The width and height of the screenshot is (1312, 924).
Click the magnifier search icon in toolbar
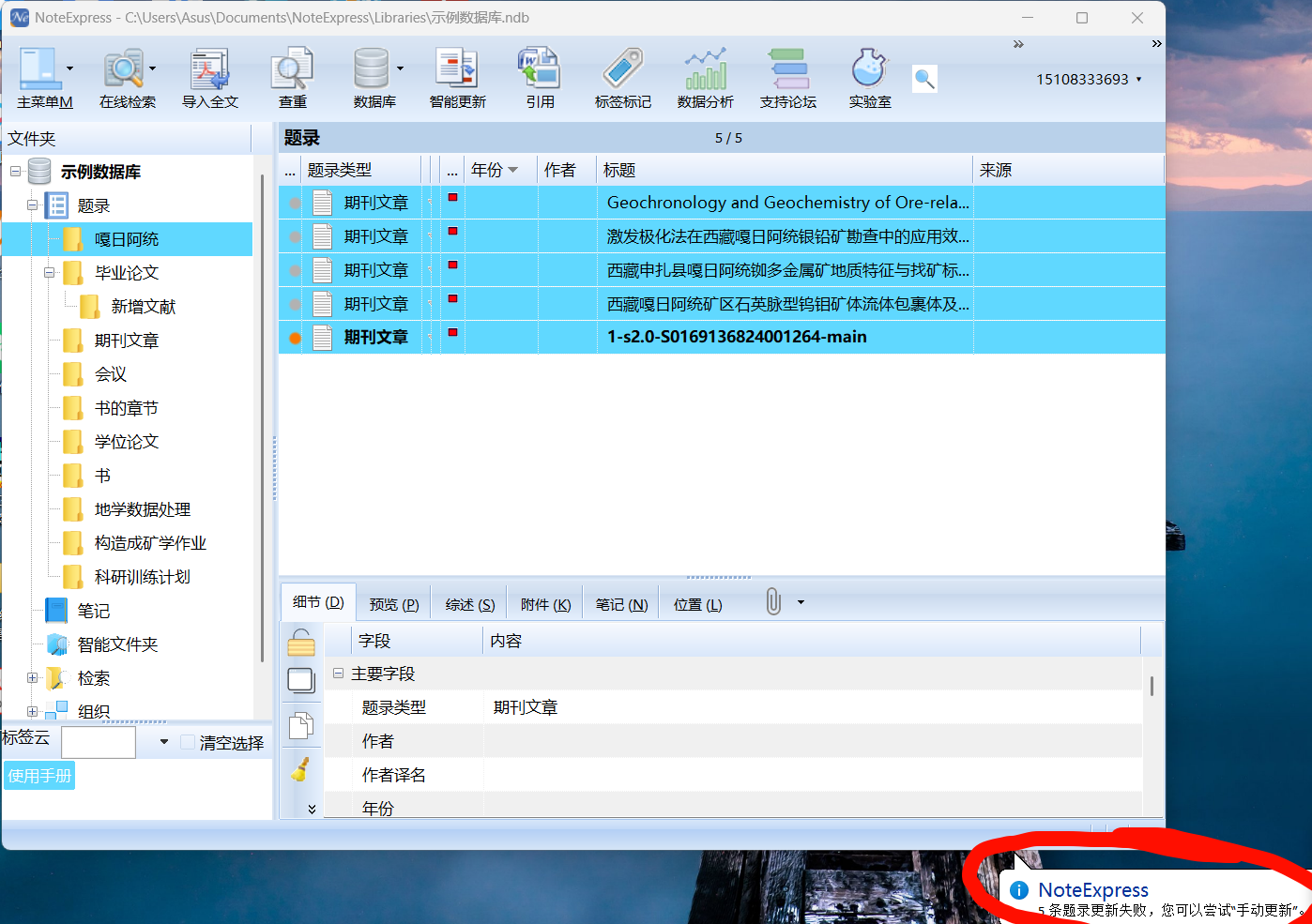coord(924,79)
